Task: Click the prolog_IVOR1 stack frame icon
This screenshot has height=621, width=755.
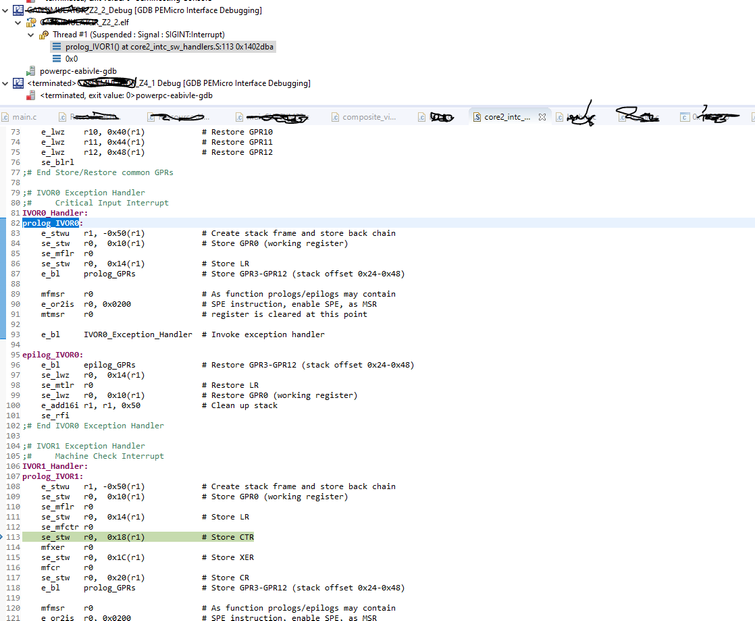Action: [x=57, y=47]
